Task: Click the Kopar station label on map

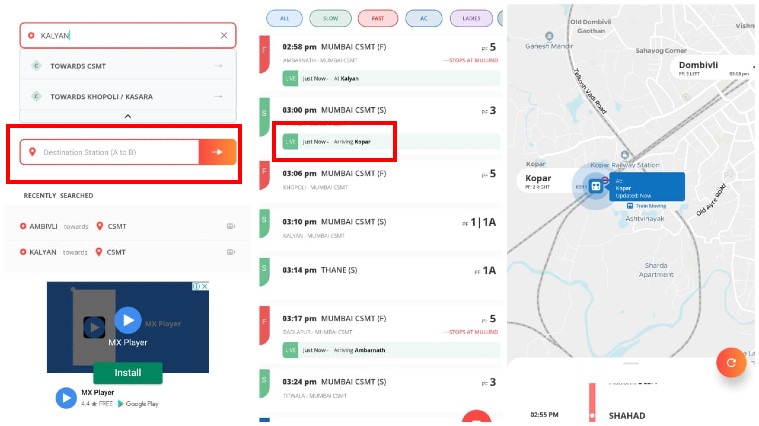Action: 545,181
